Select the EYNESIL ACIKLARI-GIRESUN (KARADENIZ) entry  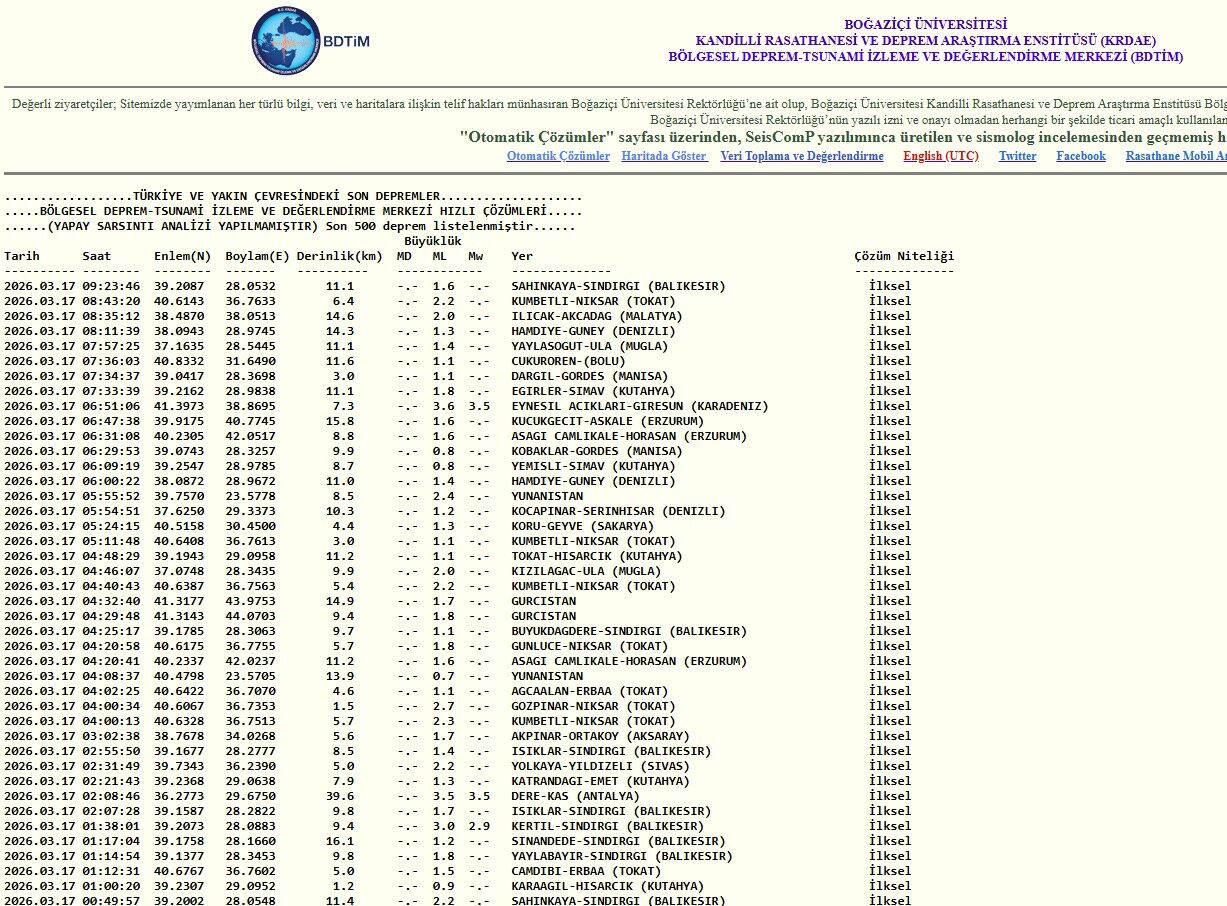pos(640,406)
